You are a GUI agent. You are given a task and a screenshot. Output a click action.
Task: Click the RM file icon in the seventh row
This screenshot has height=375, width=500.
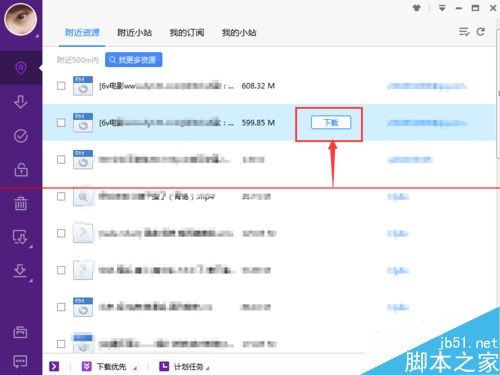pyautogui.click(x=83, y=307)
